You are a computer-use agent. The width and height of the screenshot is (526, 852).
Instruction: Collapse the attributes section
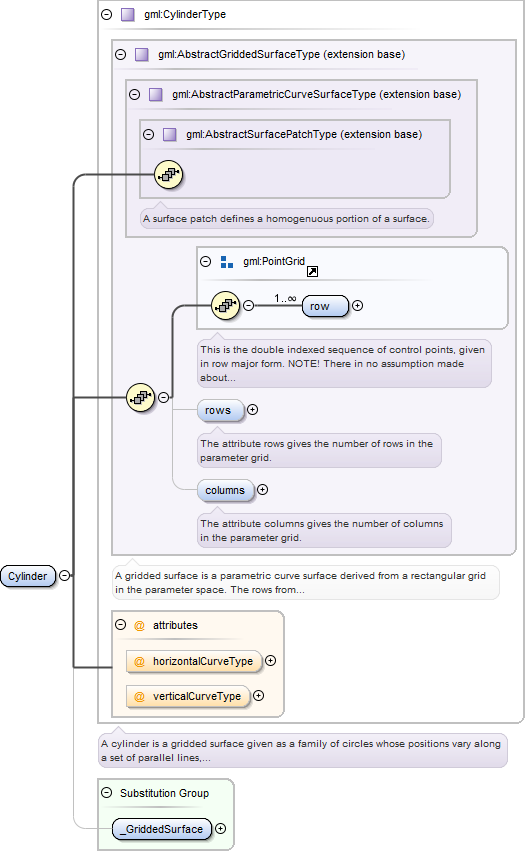tap(121, 625)
